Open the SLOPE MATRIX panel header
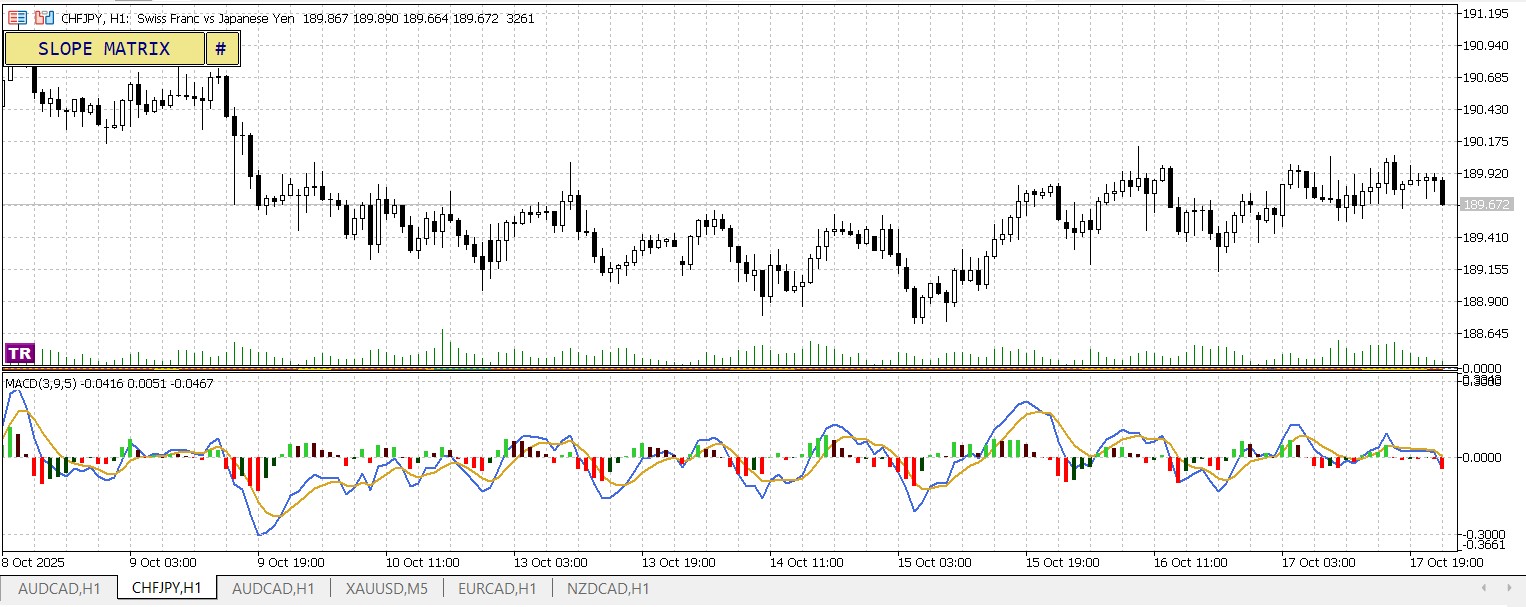Screen dimensions: 1526x607 (x=104, y=48)
